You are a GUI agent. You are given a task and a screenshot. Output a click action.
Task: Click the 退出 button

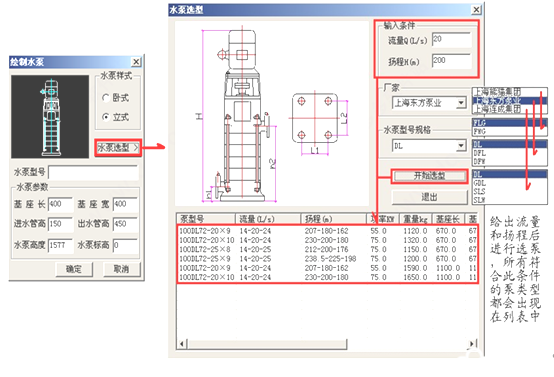click(429, 197)
